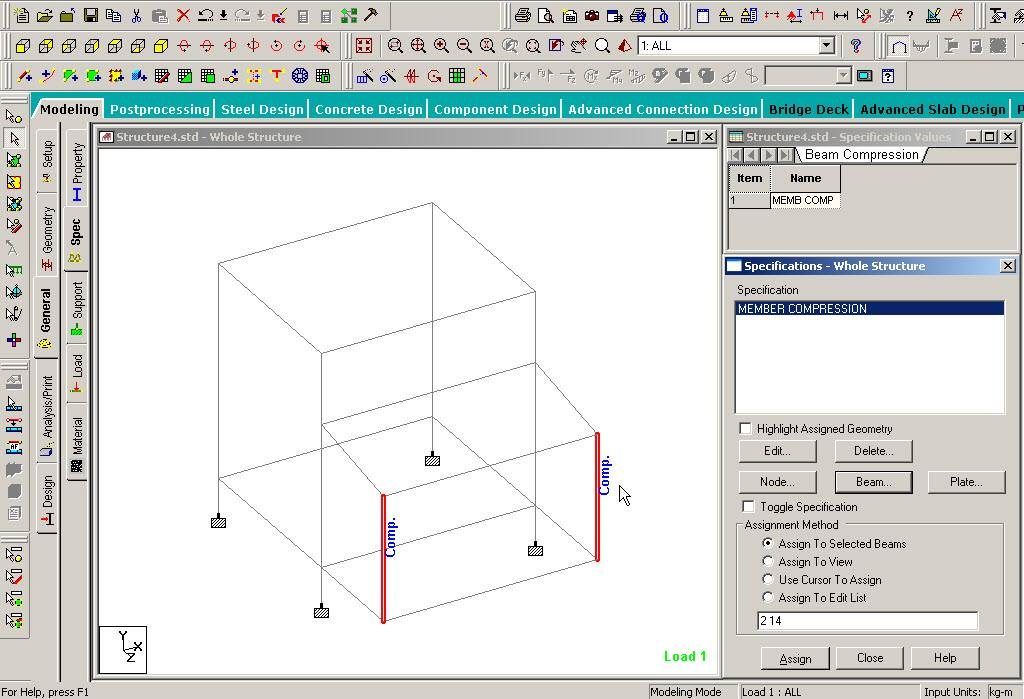Click the Help button in Specifications dialog
The height and width of the screenshot is (699, 1024).
pyautogui.click(x=944, y=658)
